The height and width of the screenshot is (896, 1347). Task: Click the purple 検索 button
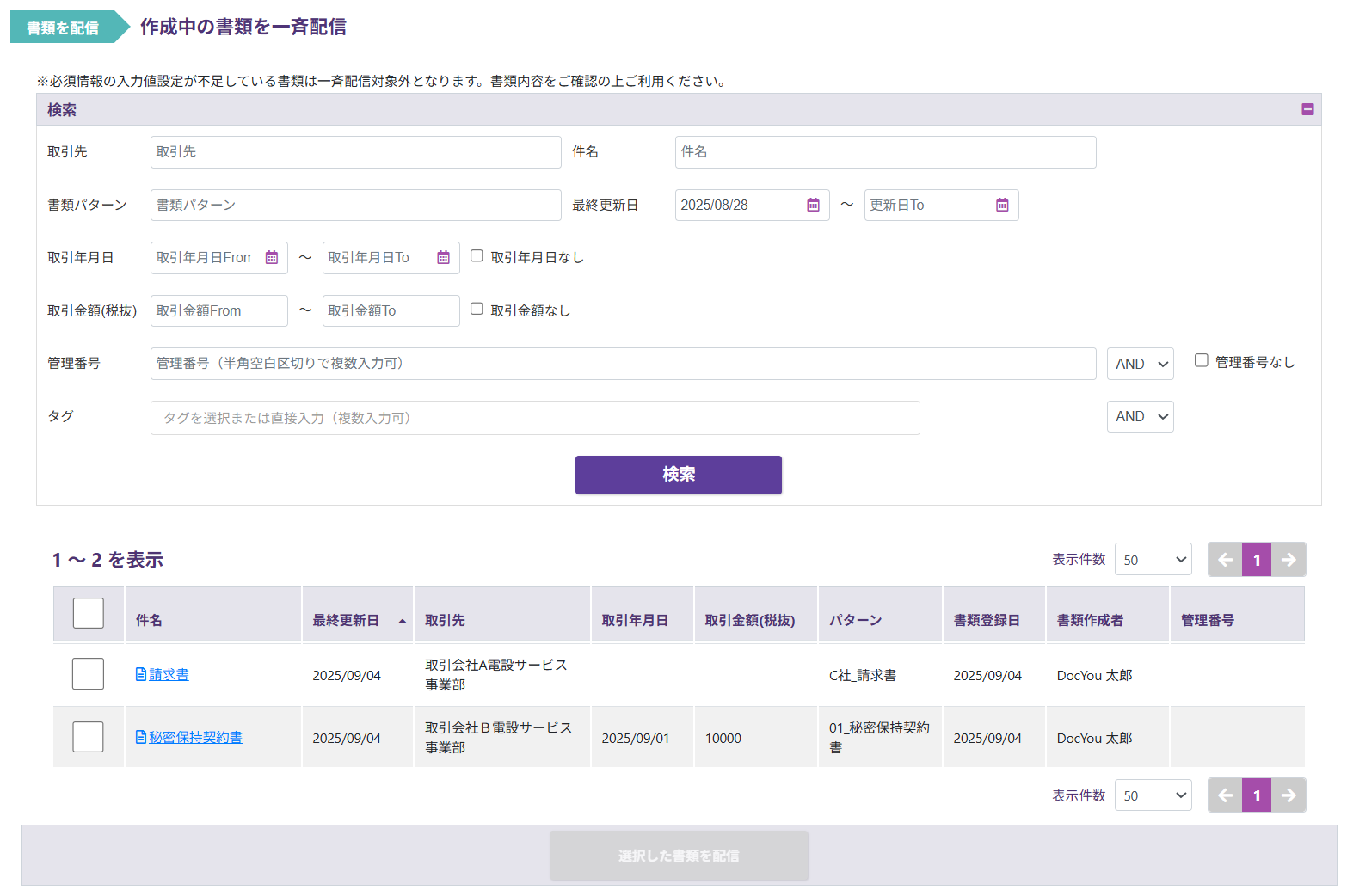679,475
